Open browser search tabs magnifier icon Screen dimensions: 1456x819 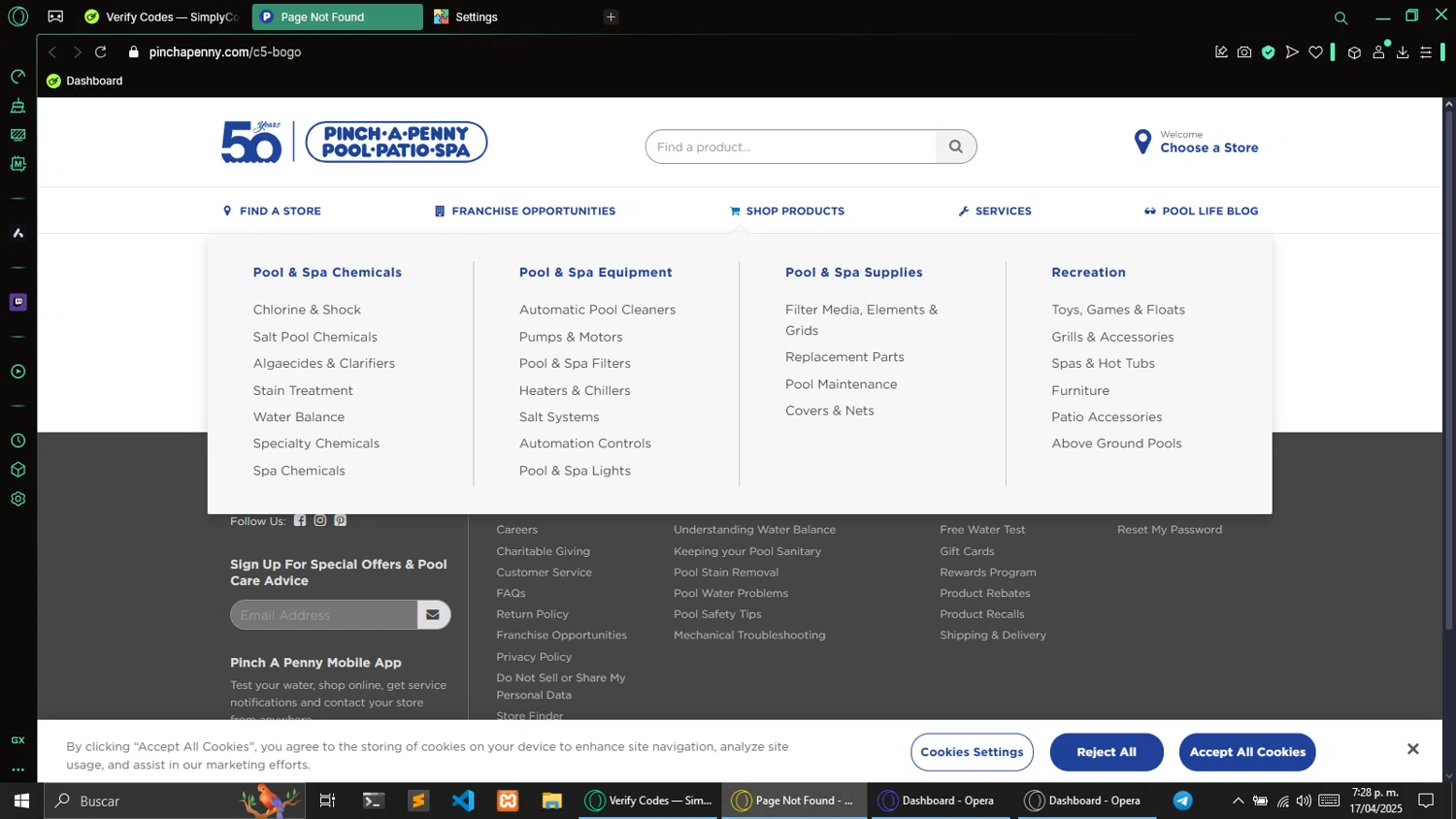[1340, 17]
